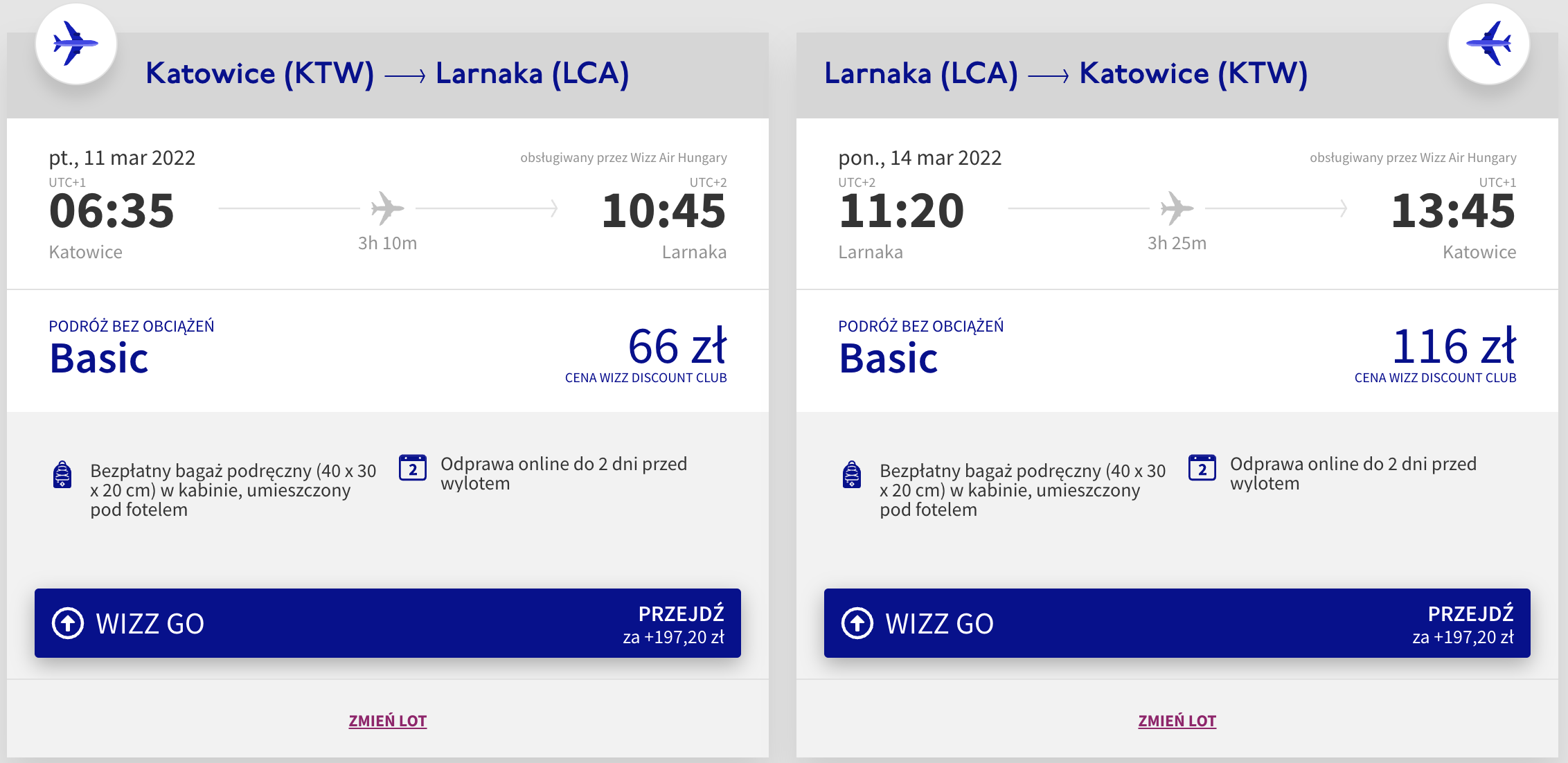Image resolution: width=1568 pixels, height=763 pixels.
Task: Click backpack icon in Katowice–Larnaka card
Action: tap(62, 475)
